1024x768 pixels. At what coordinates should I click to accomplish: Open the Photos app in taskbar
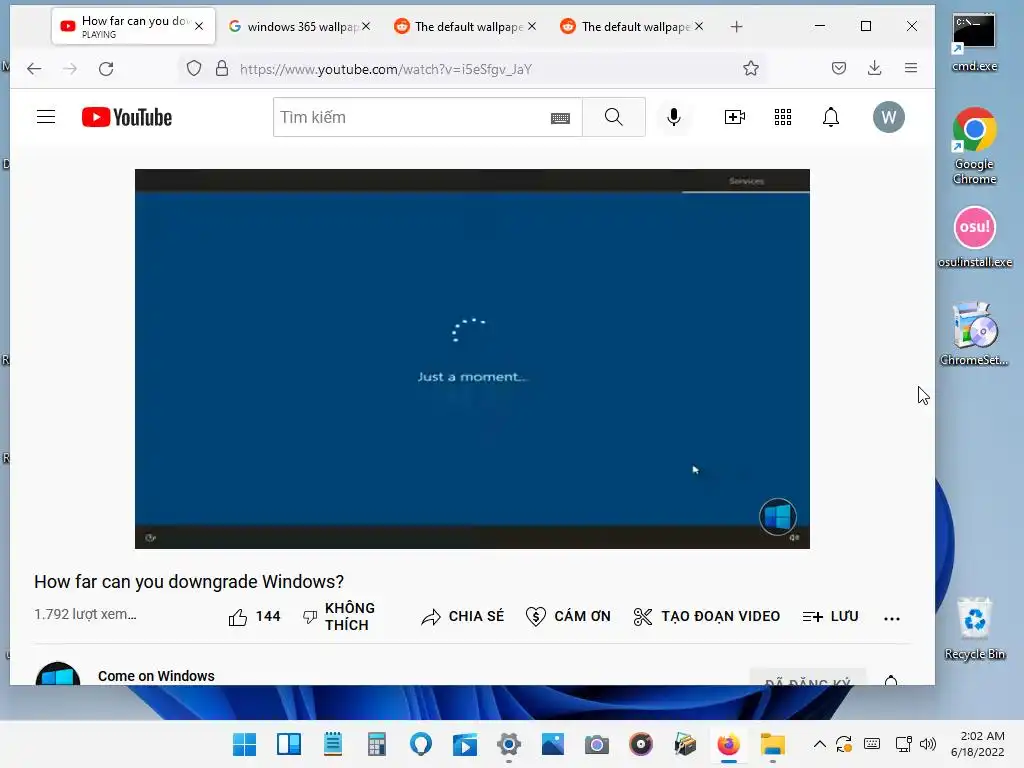coord(552,744)
